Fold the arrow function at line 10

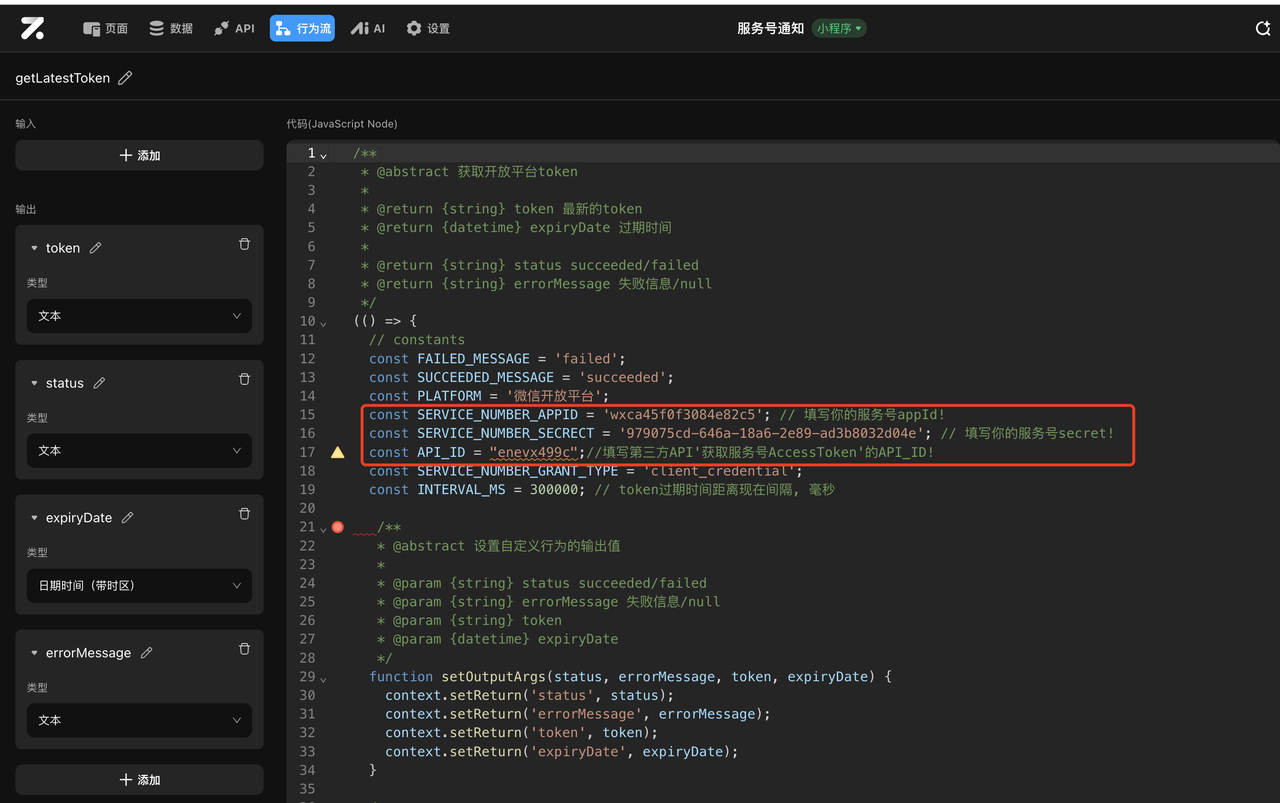coord(323,322)
